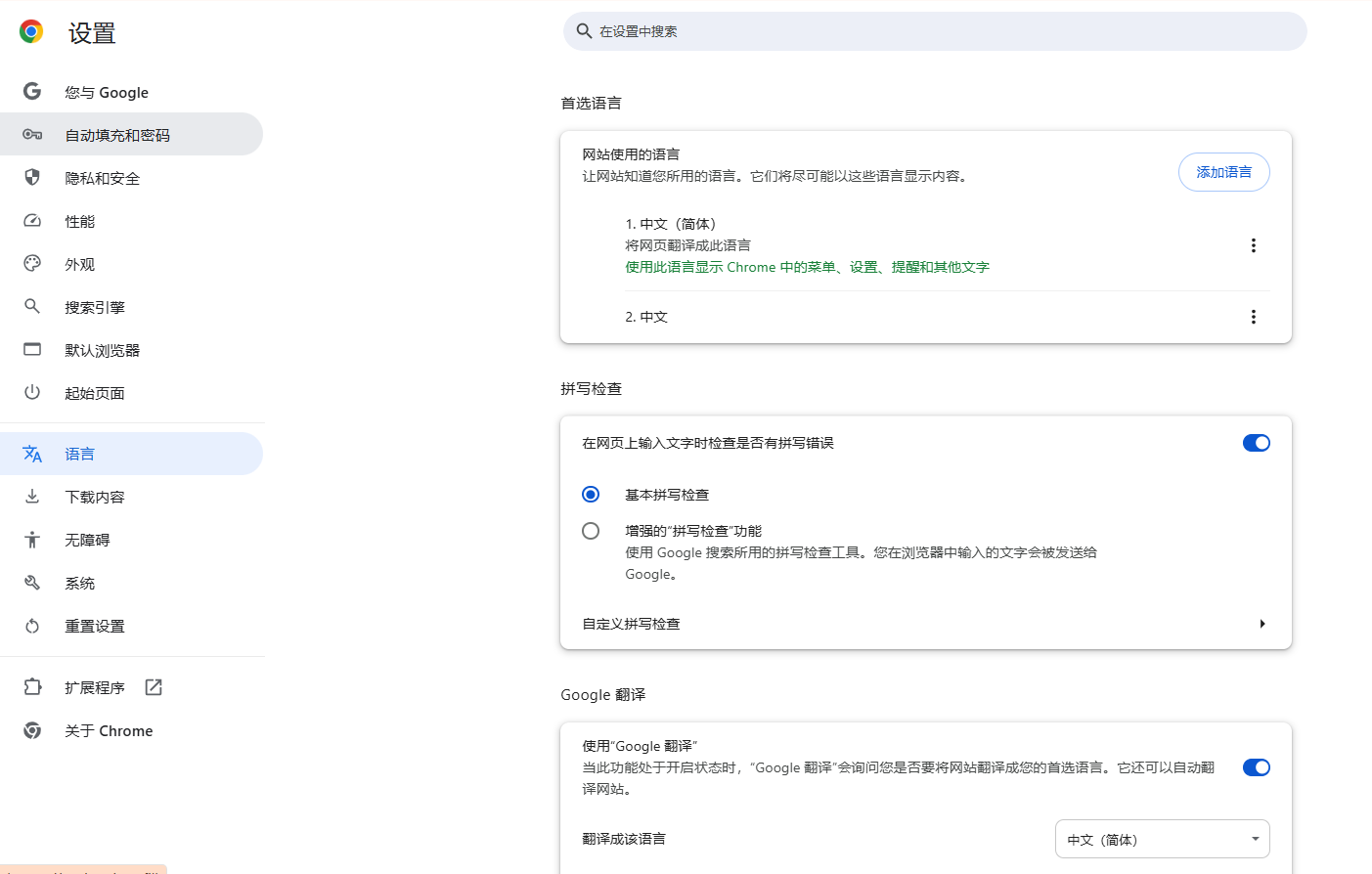Screen dimensions: 1372x874
Task: Click the browser window icon for 默认浏览器
Action: (x=32, y=349)
